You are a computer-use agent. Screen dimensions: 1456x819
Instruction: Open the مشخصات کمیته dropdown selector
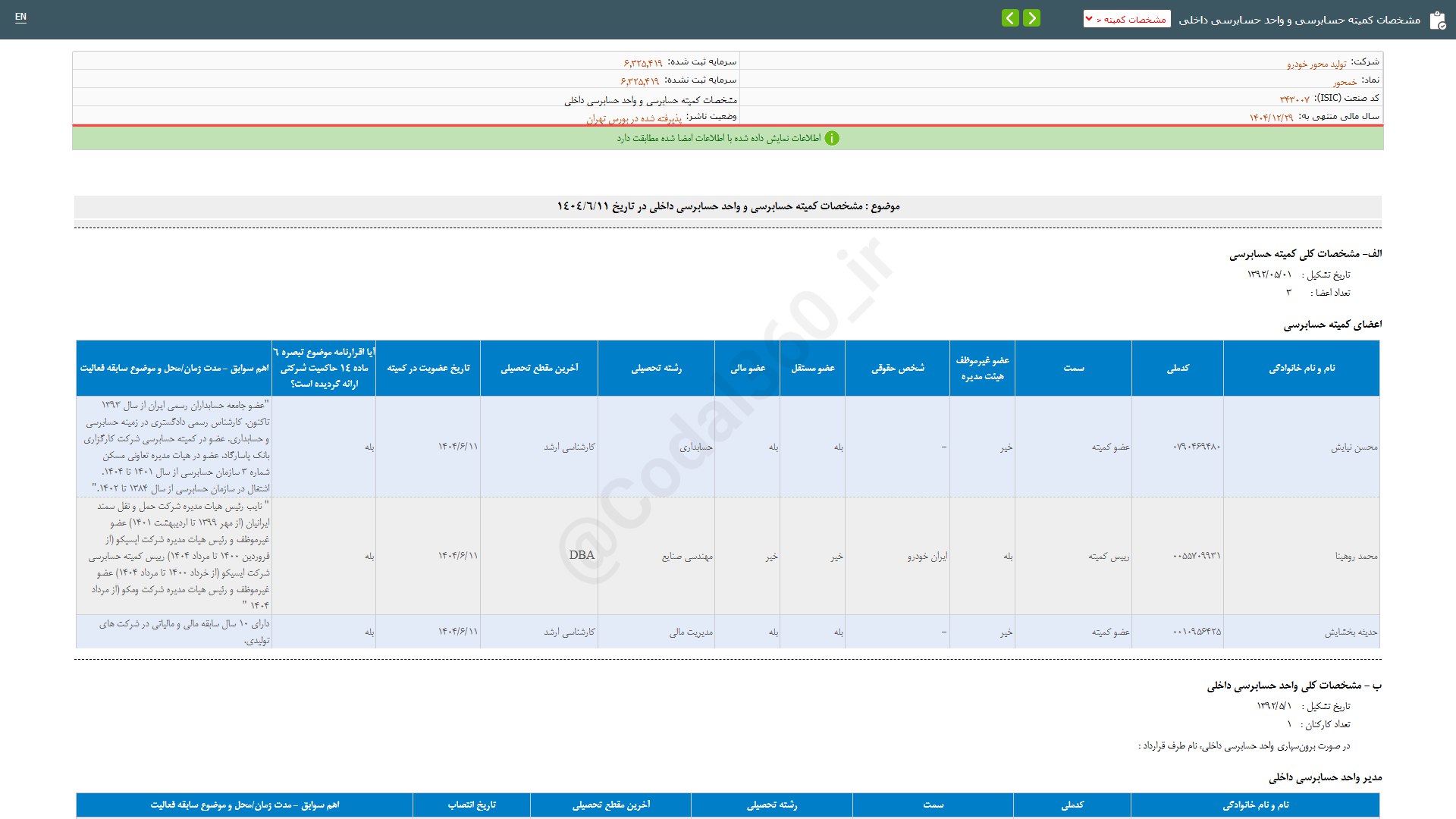tap(1127, 19)
